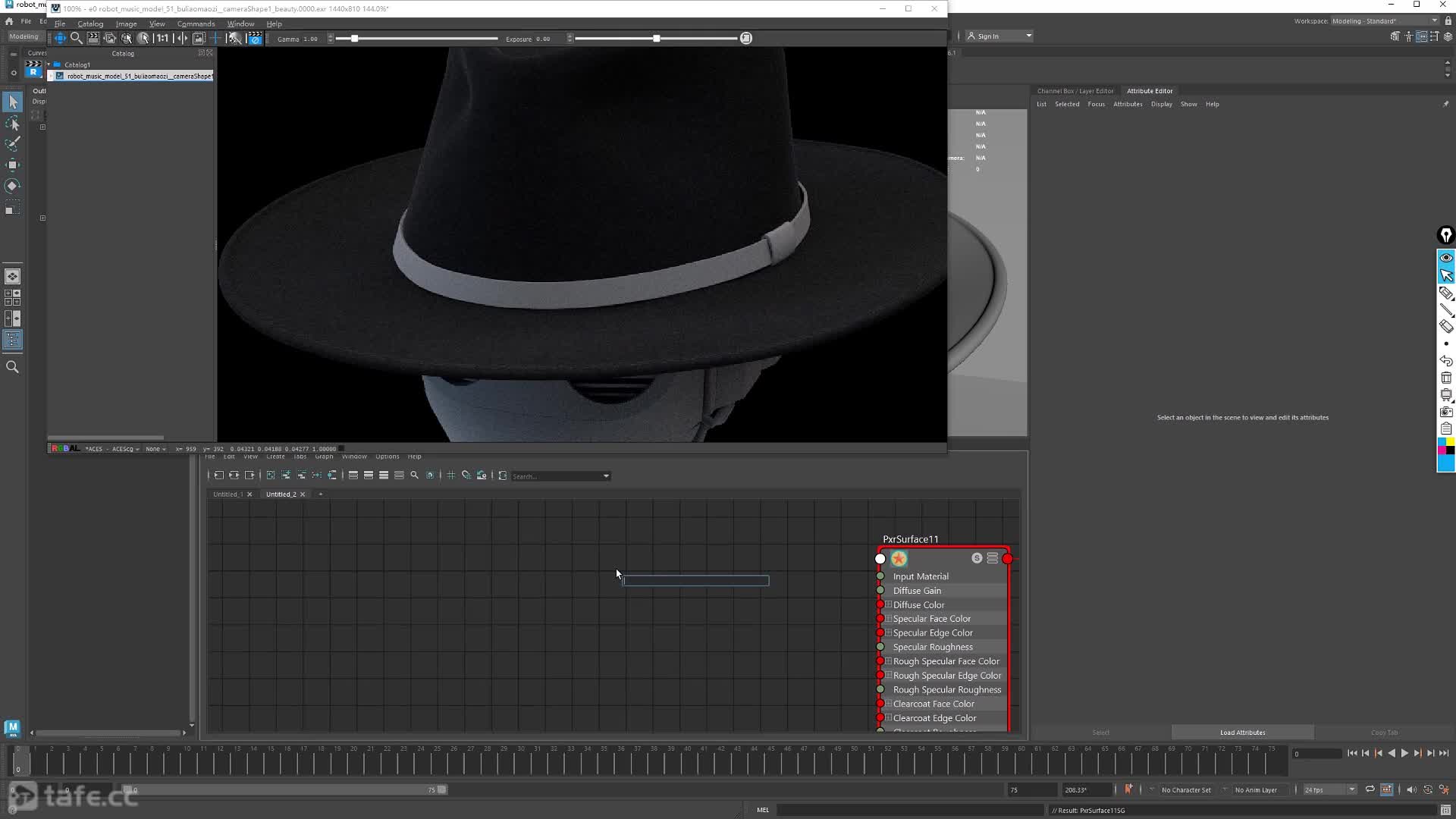Screen dimensions: 1456x819
Task: Switch to the Untitled_1 Hypershade tab
Action: coord(227,494)
